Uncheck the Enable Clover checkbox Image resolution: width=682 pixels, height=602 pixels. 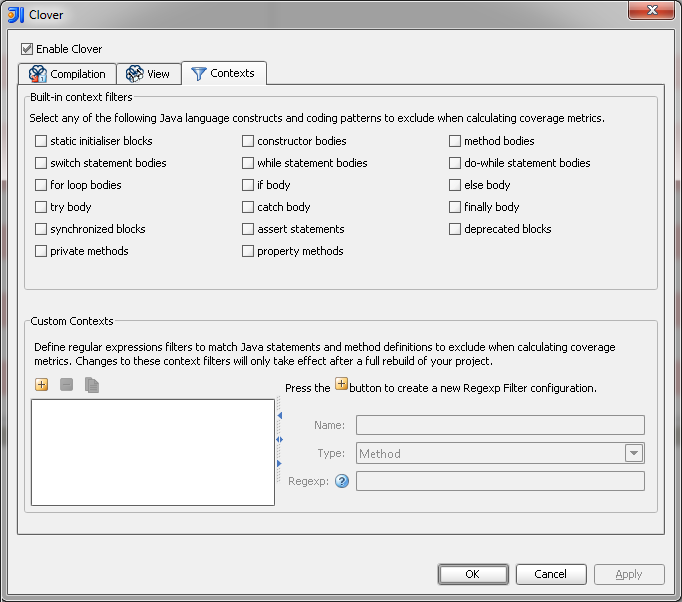coord(27,49)
